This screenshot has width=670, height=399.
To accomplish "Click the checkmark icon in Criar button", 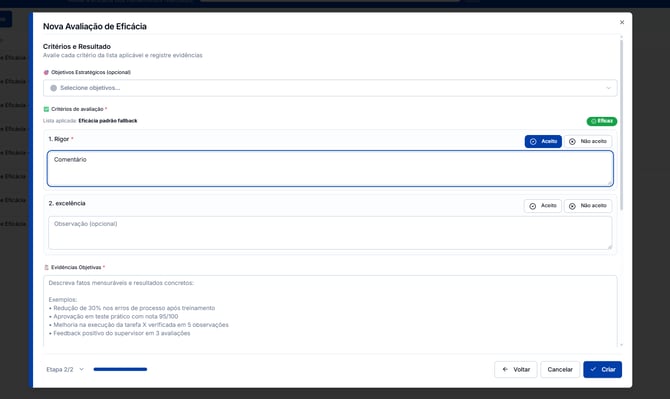I will pyautogui.click(x=593, y=369).
